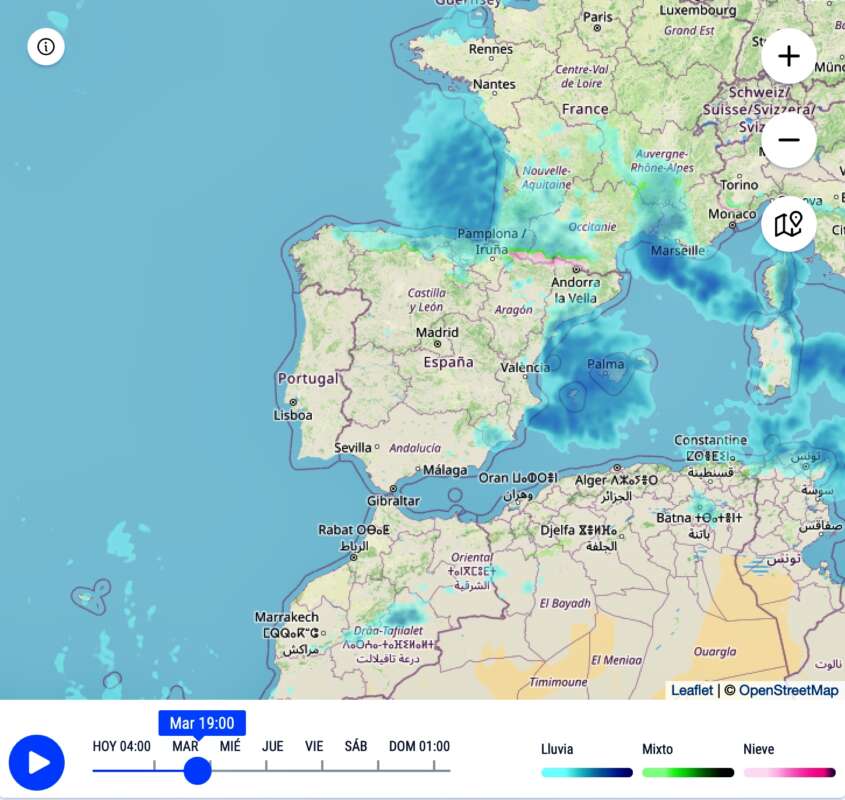845x800 pixels.
Task: Select SÁB on the forecast timeline
Action: click(x=356, y=746)
